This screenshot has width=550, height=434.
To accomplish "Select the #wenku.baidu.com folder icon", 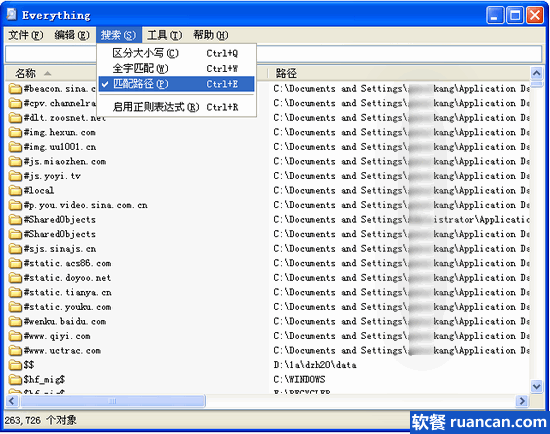I will tap(15, 321).
